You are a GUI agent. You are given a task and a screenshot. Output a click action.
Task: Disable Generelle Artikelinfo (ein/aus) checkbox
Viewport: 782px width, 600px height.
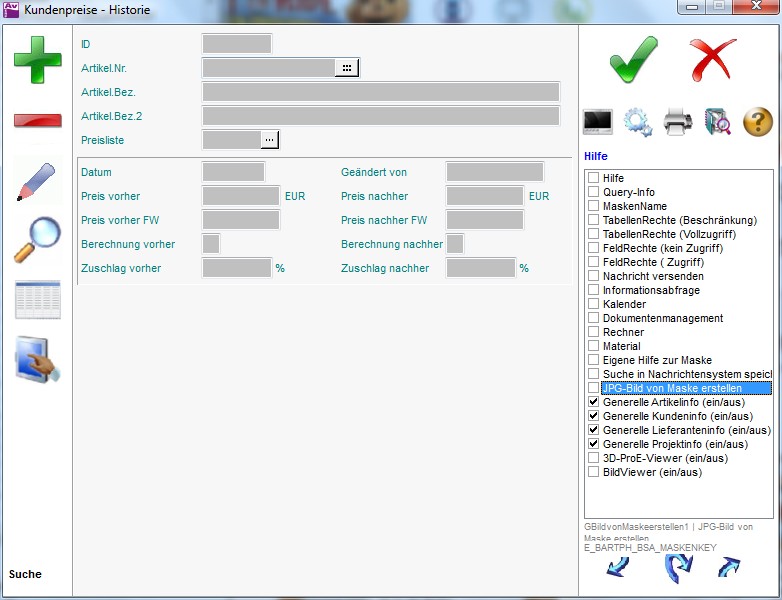pyautogui.click(x=594, y=402)
